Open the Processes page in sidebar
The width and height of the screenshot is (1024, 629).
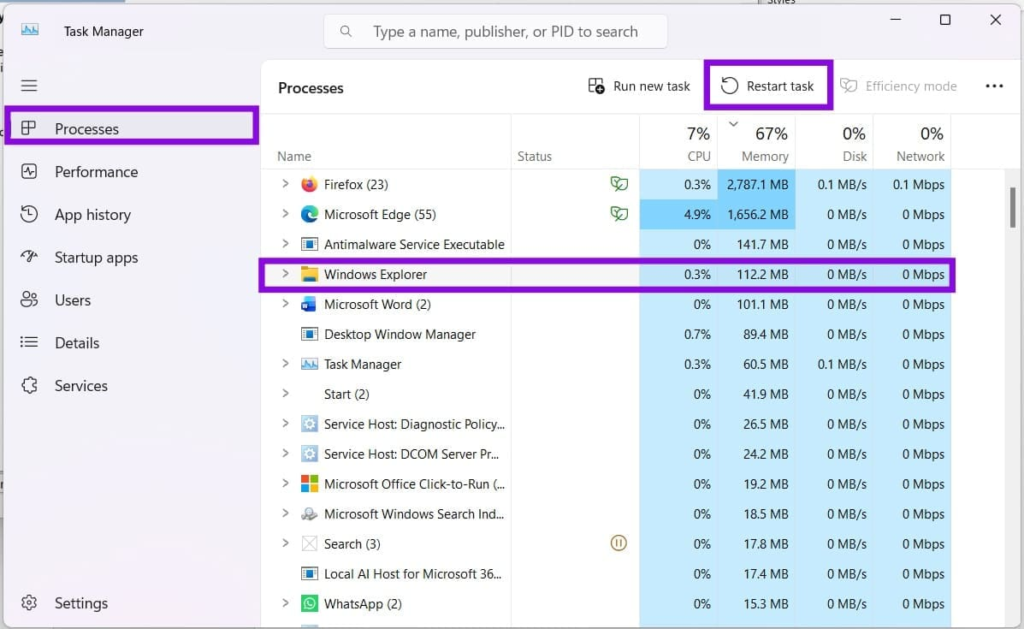(132, 129)
